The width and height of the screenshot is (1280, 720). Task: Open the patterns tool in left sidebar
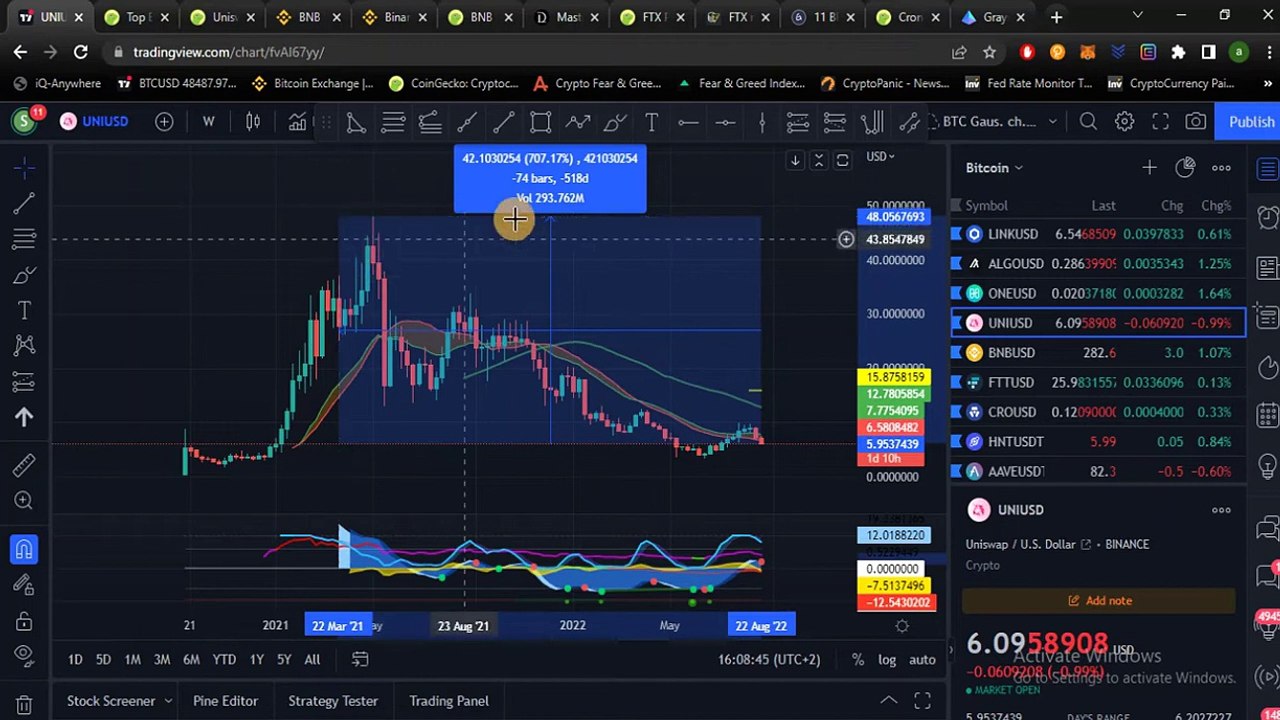coord(24,346)
